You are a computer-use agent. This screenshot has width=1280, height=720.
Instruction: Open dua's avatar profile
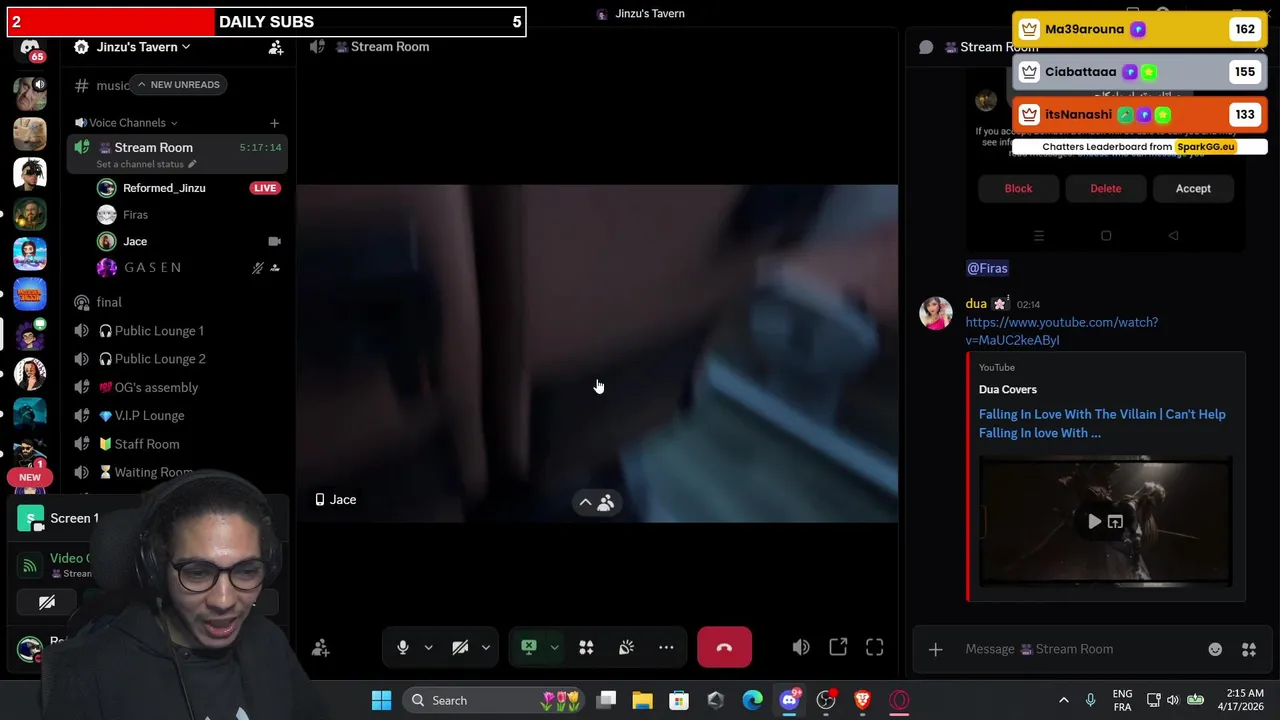click(x=936, y=313)
